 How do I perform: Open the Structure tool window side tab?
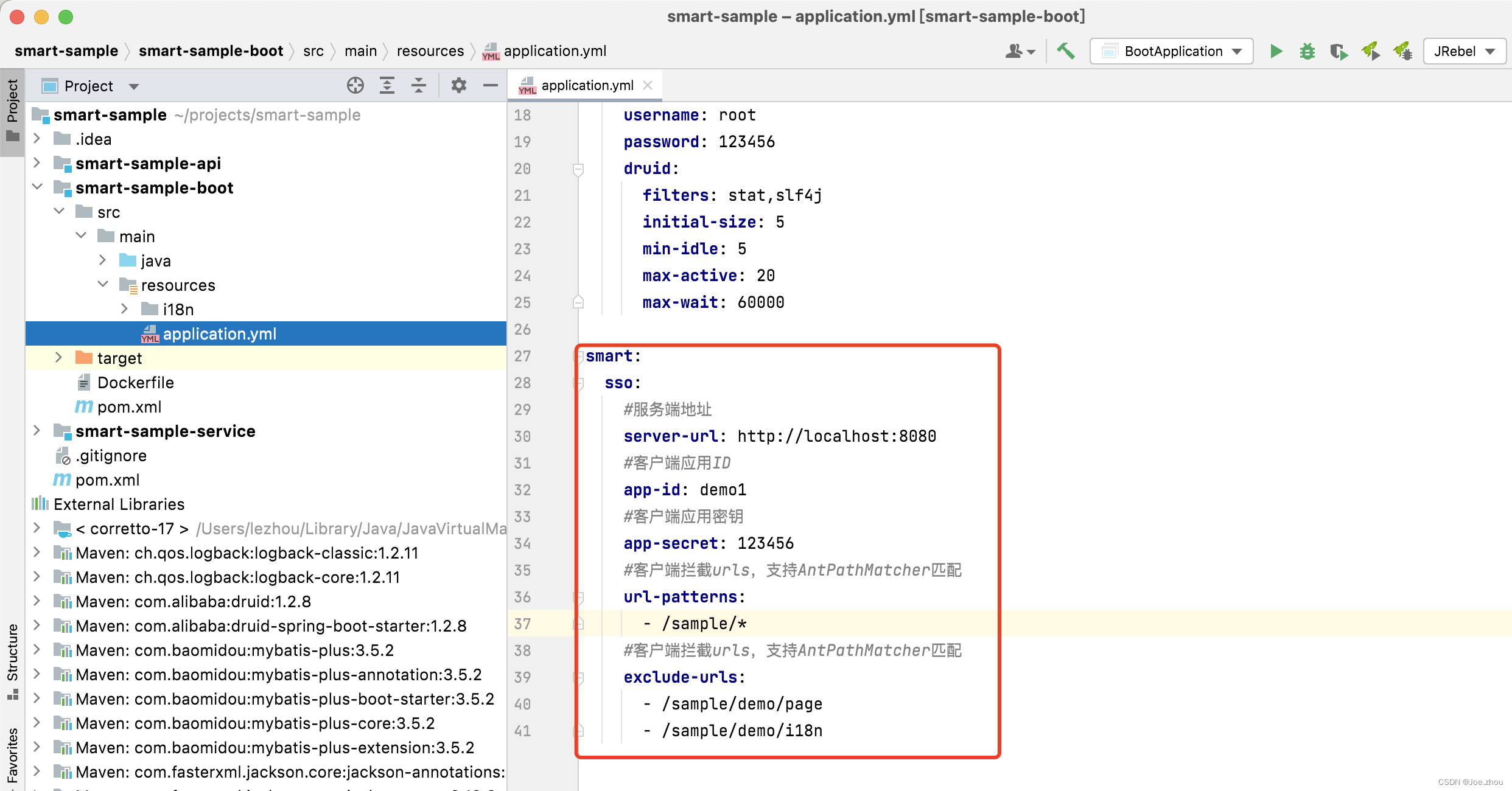coord(12,660)
